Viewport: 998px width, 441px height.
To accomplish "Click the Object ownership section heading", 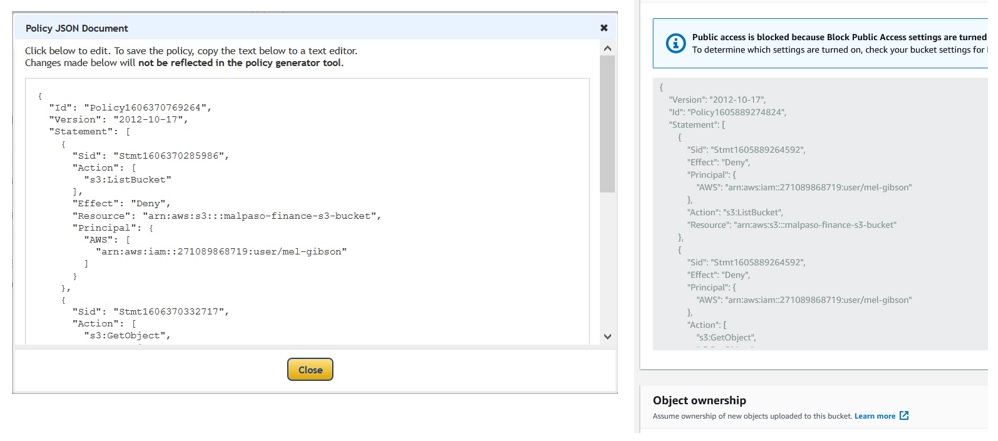I will click(x=699, y=400).
